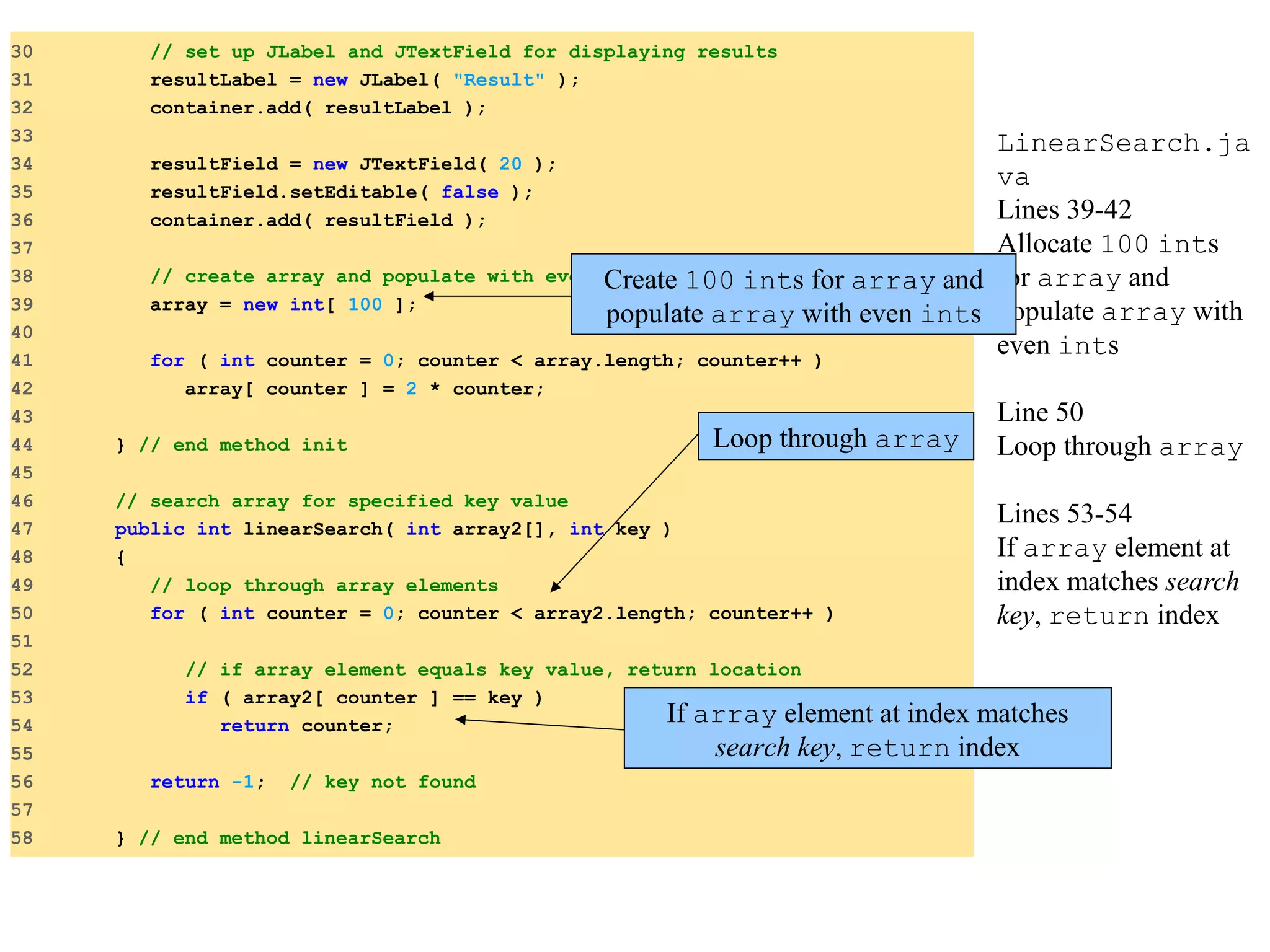1270x952 pixels.
Task: Click code 'return counter;'
Action: click(307, 726)
